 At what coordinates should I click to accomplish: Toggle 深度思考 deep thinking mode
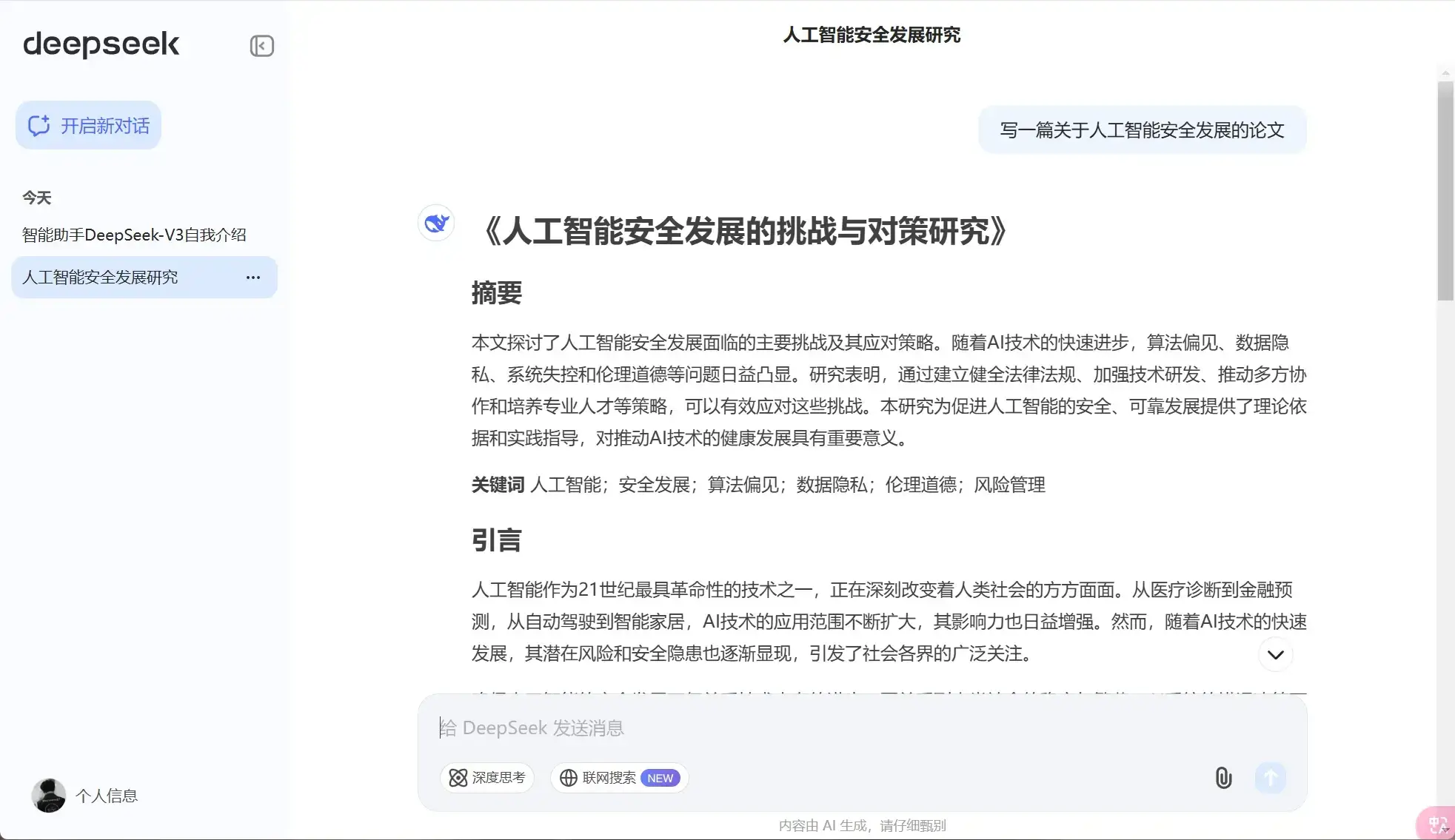pos(487,778)
